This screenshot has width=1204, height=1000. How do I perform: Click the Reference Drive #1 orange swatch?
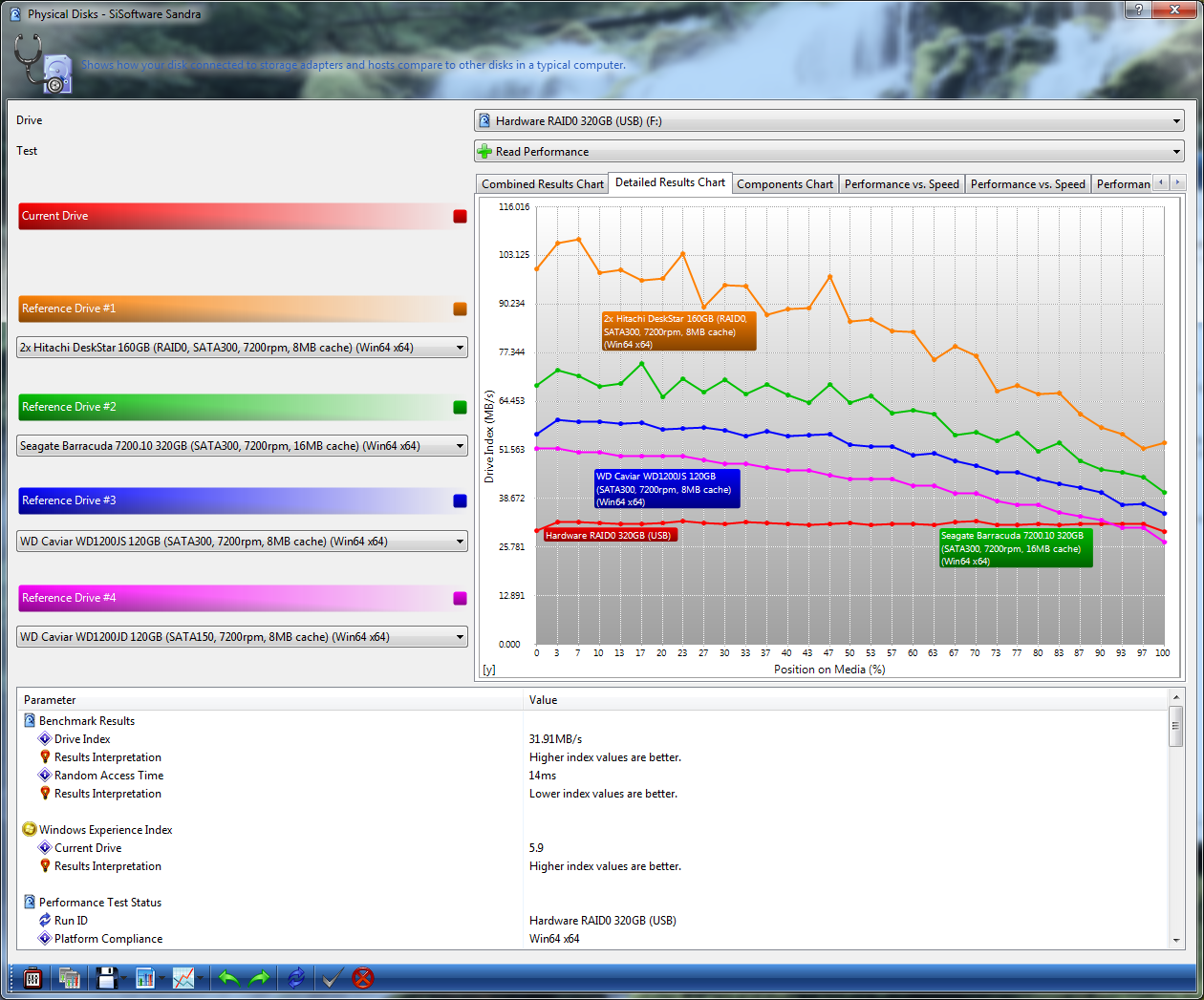[x=460, y=309]
